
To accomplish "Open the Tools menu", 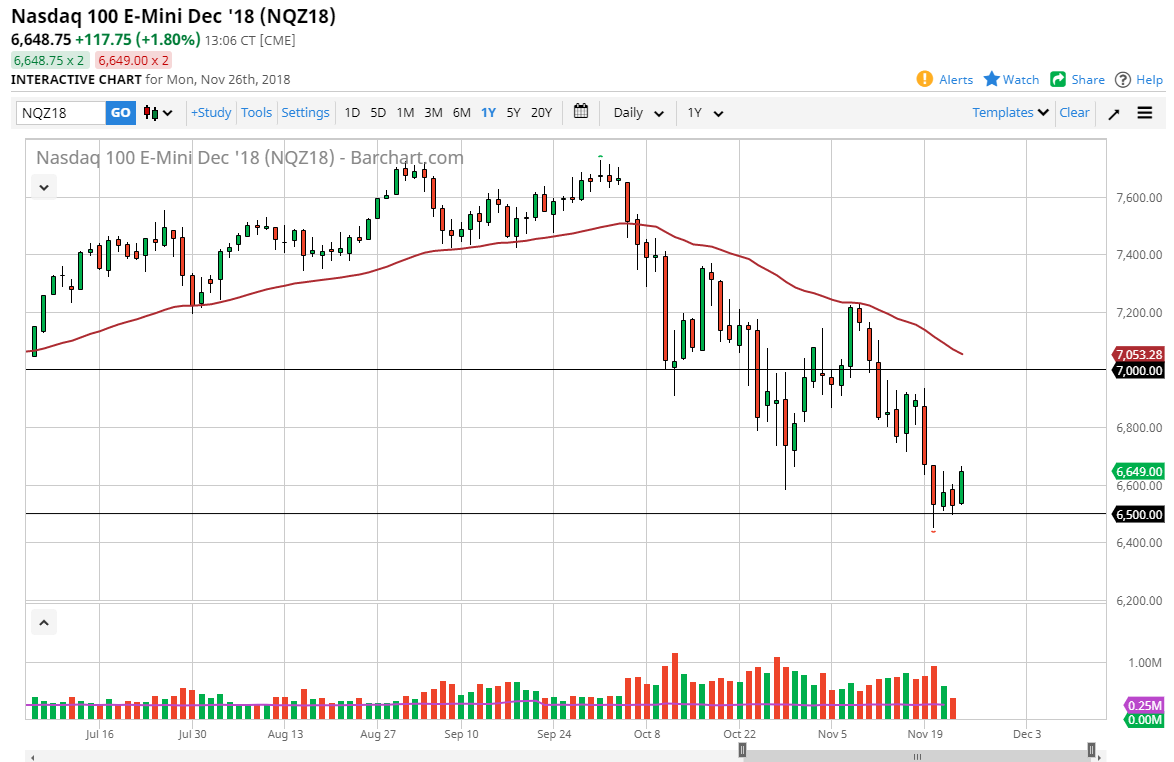I will (256, 112).
